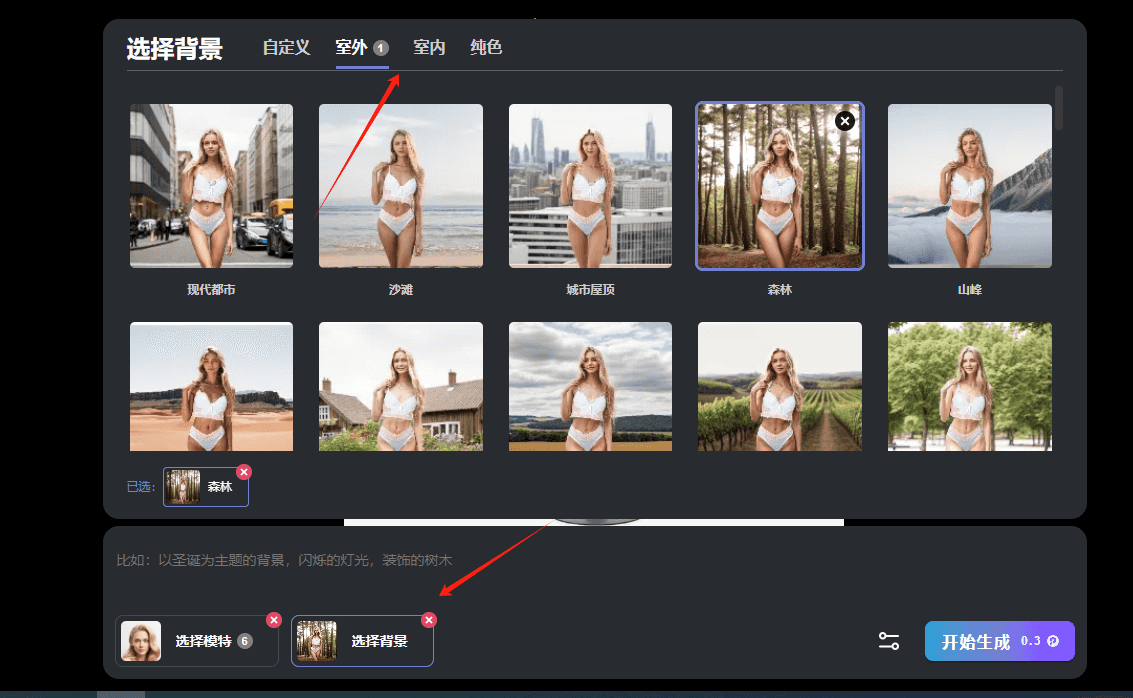This screenshot has height=698, width=1133.
Task: Click the 森林 selected chip
Action: tap(206, 487)
